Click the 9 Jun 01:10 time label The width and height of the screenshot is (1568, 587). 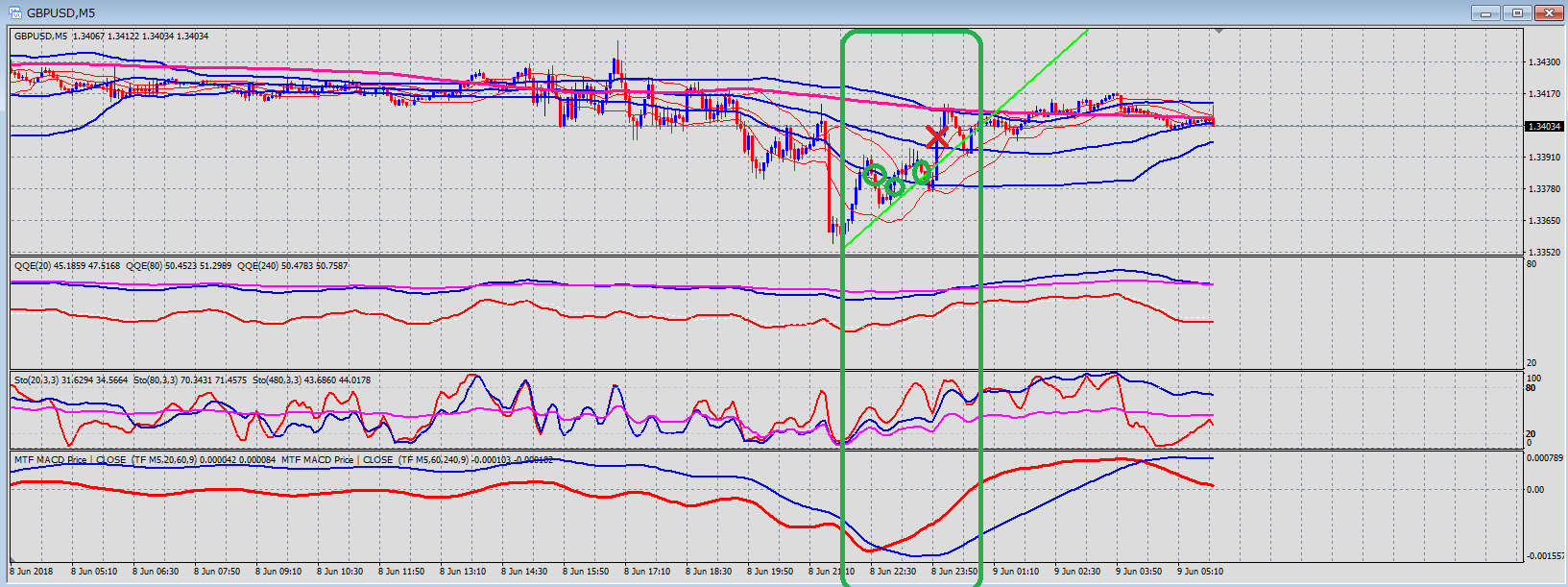point(1015,572)
